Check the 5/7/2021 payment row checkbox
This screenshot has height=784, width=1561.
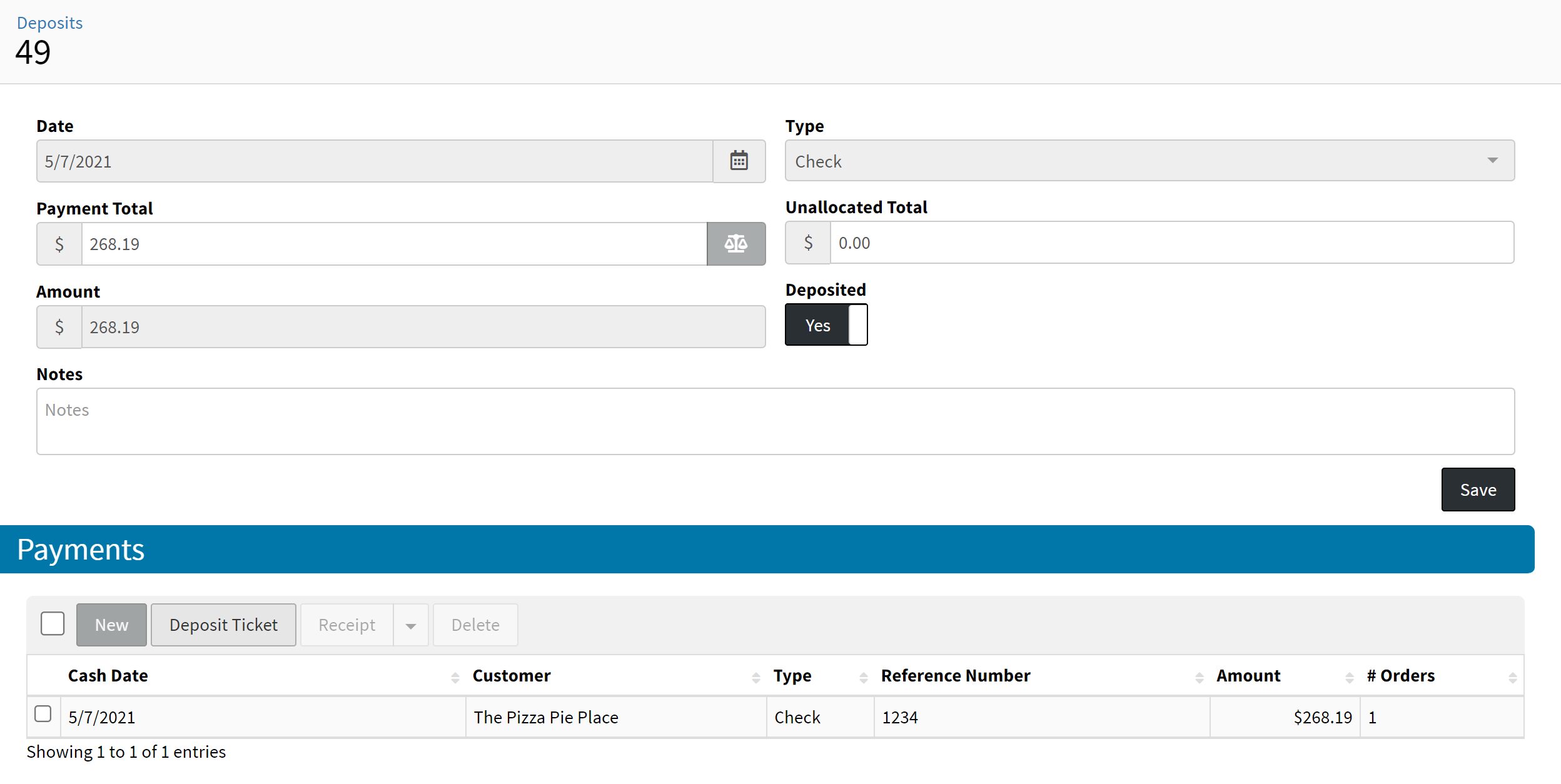coord(43,714)
